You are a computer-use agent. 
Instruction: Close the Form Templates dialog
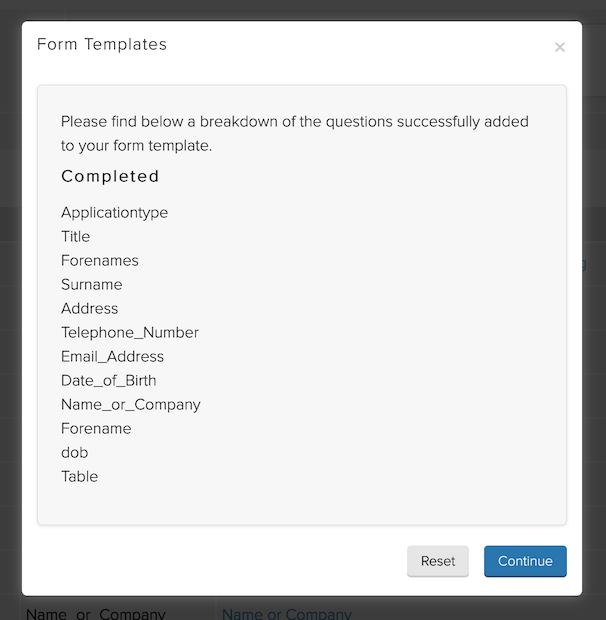pos(560,47)
